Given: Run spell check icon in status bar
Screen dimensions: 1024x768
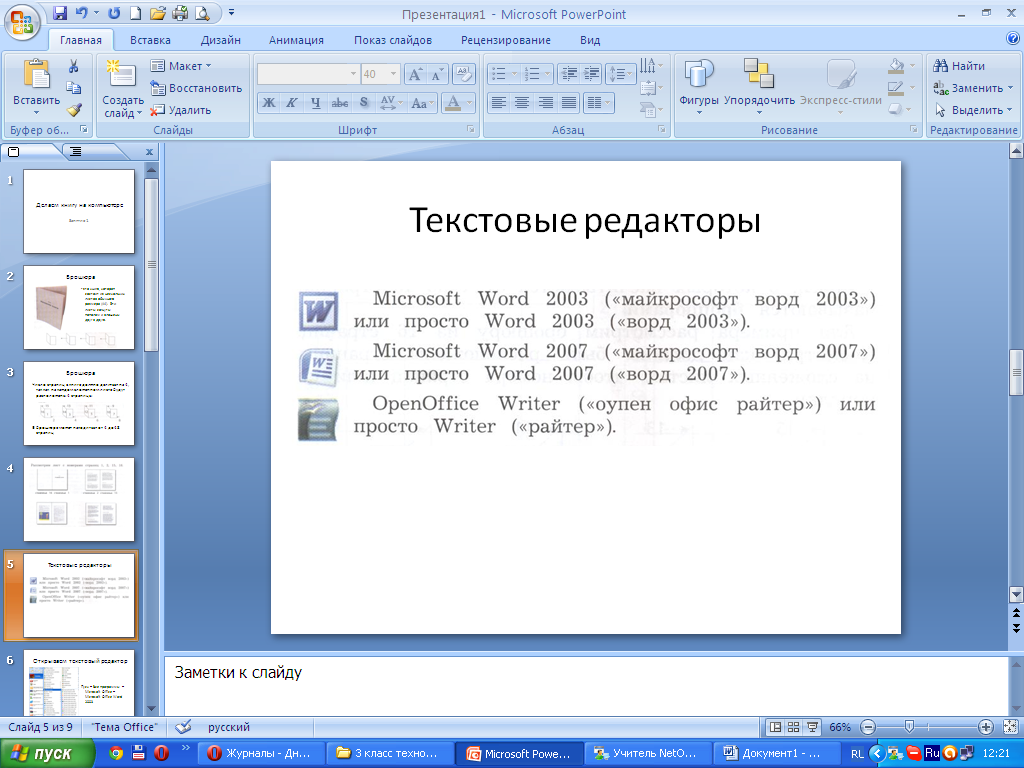Looking at the screenshot, I should tap(184, 726).
